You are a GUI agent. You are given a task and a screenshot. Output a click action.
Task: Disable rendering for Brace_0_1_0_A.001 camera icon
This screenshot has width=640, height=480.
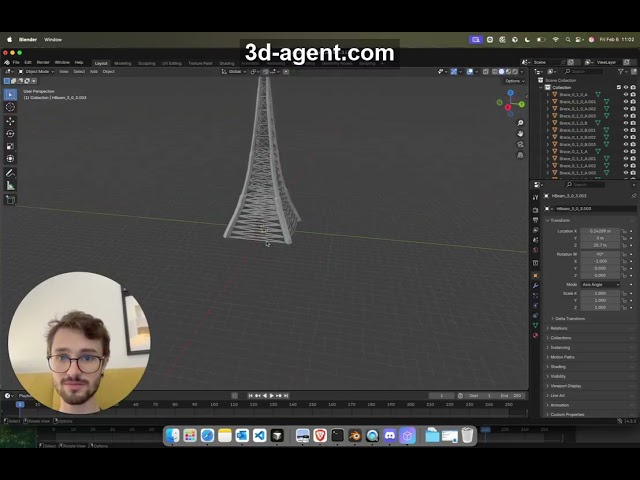[x=633, y=102]
